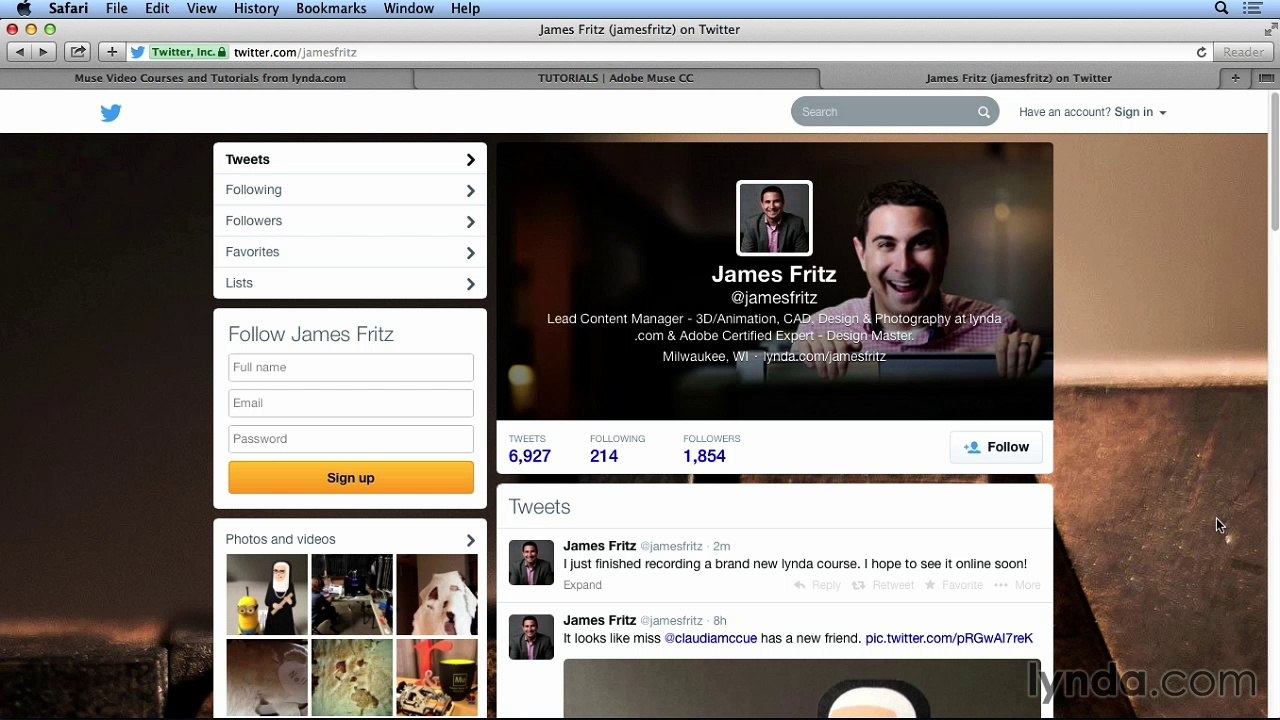1280x720 pixels.
Task: Open the yellow mug photo thumbnail
Action: [437, 679]
